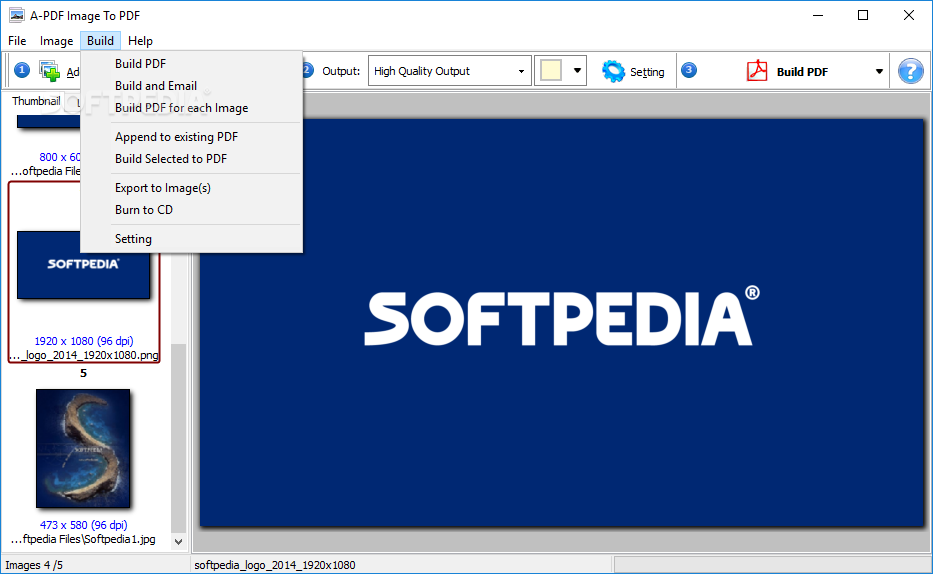Screen dimensions: 933x574
Task: Switch to the Thumbnail tab
Action: [x=36, y=101]
